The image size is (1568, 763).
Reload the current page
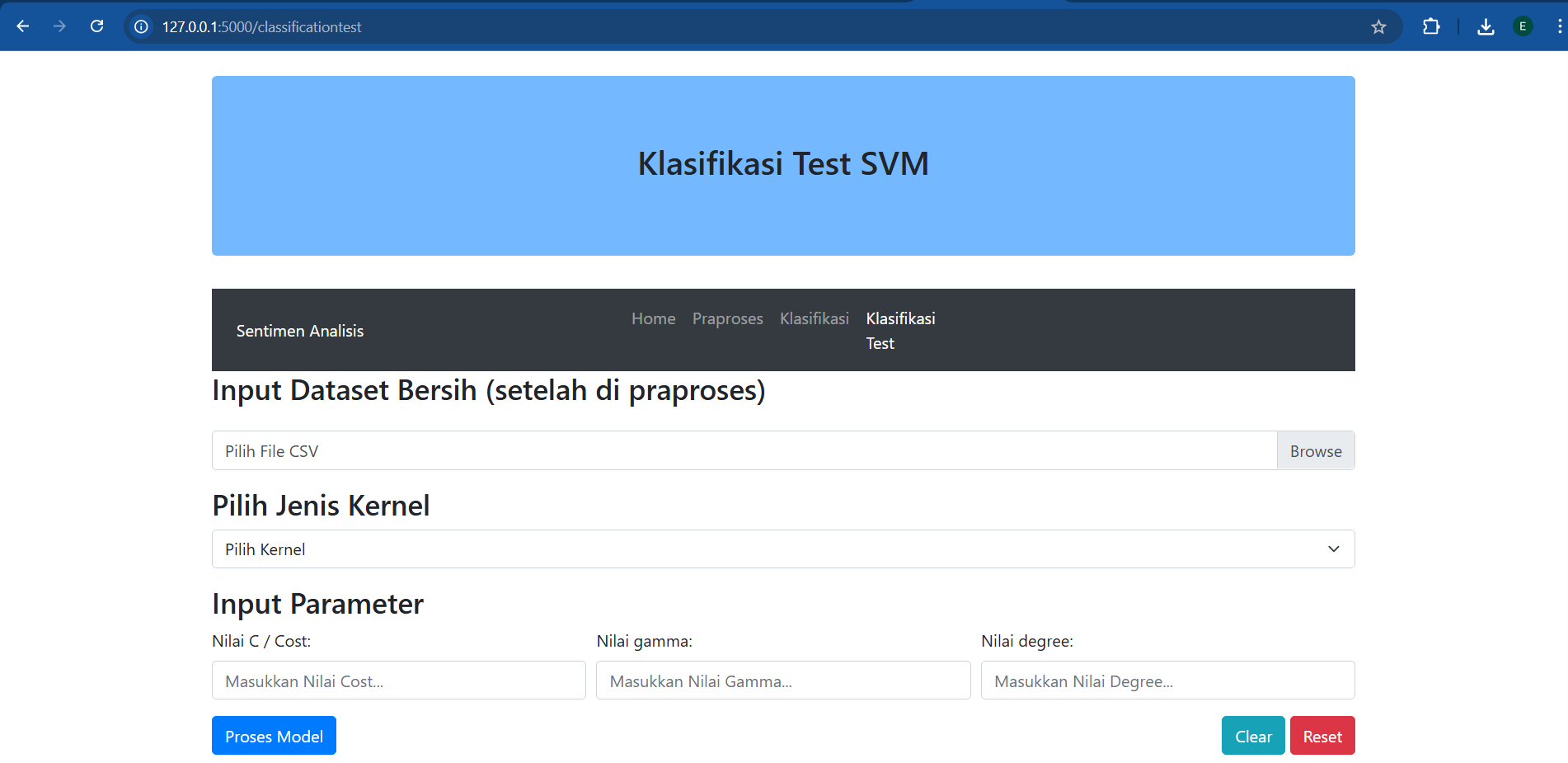(96, 26)
